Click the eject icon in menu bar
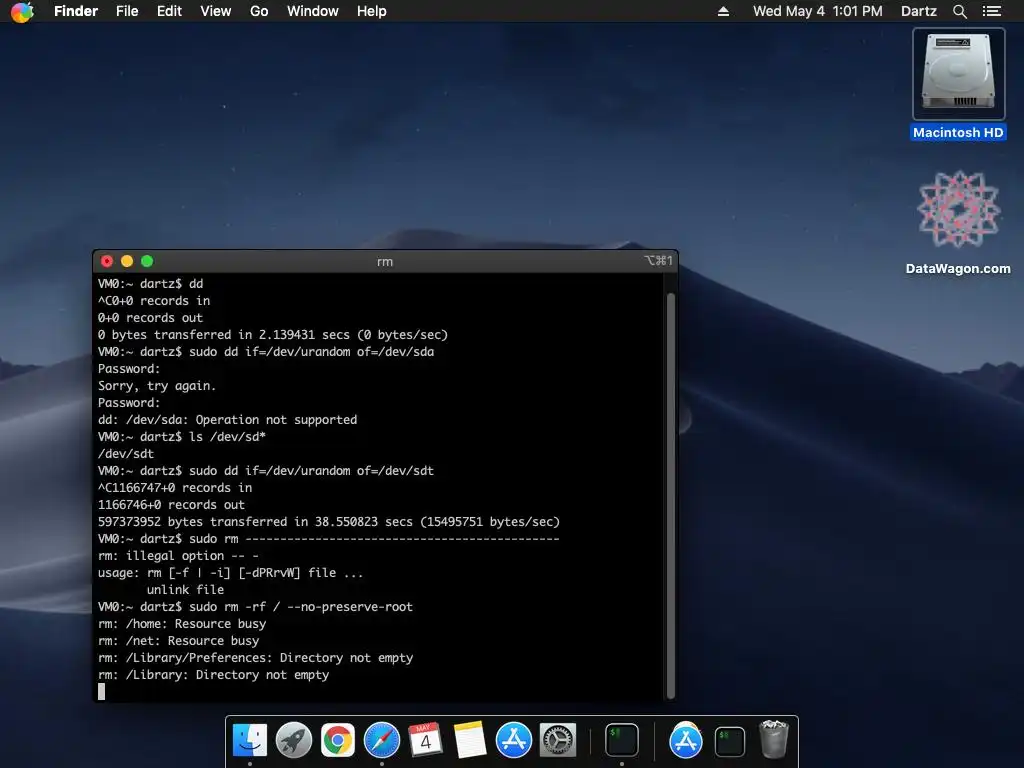Screen dimensions: 1024x768 coord(723,11)
